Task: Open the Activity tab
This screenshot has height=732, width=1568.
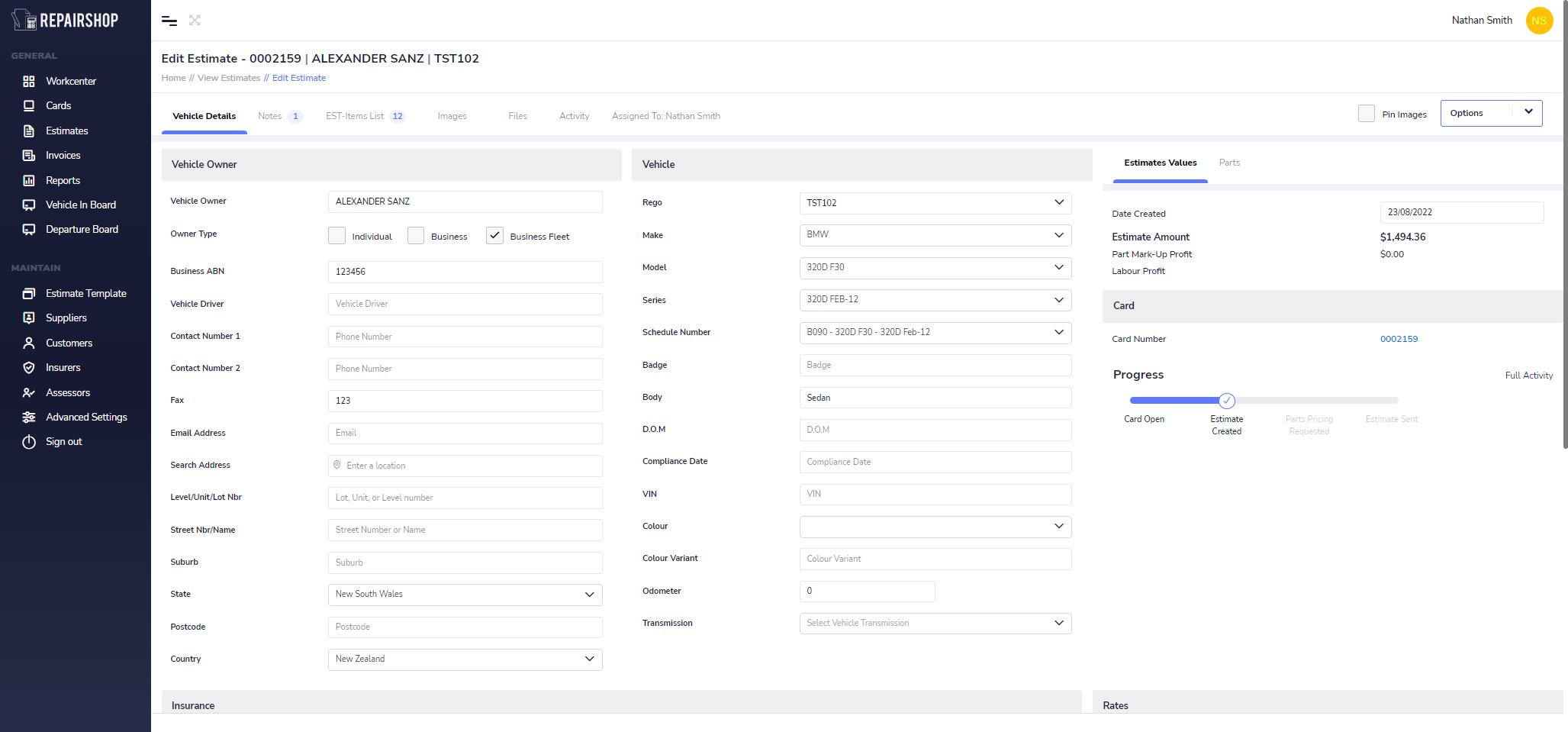Action: (574, 116)
